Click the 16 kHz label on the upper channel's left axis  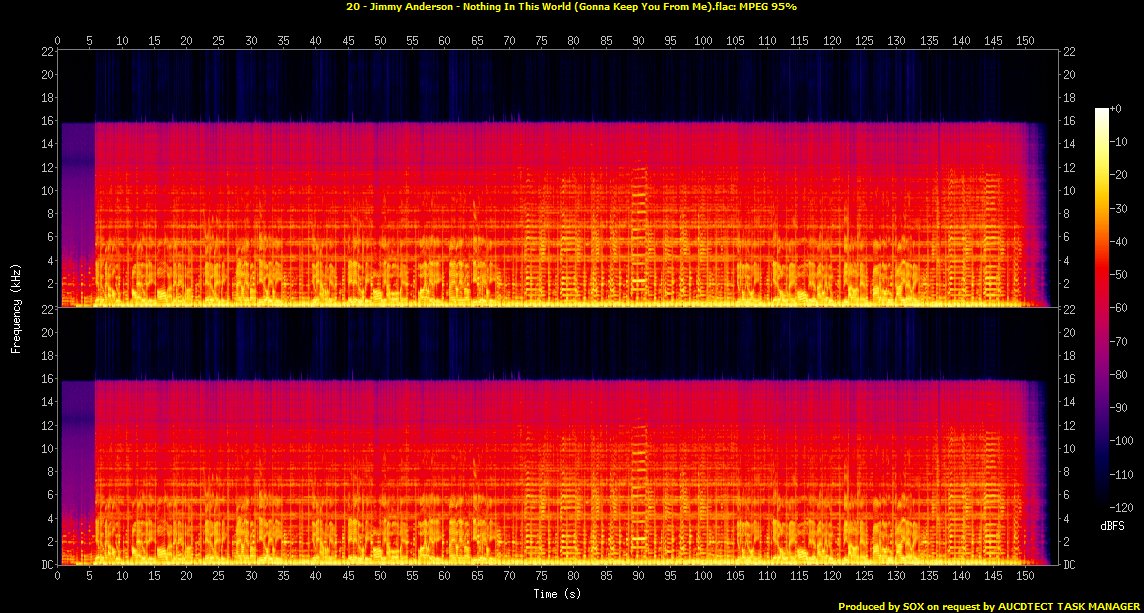click(47, 121)
